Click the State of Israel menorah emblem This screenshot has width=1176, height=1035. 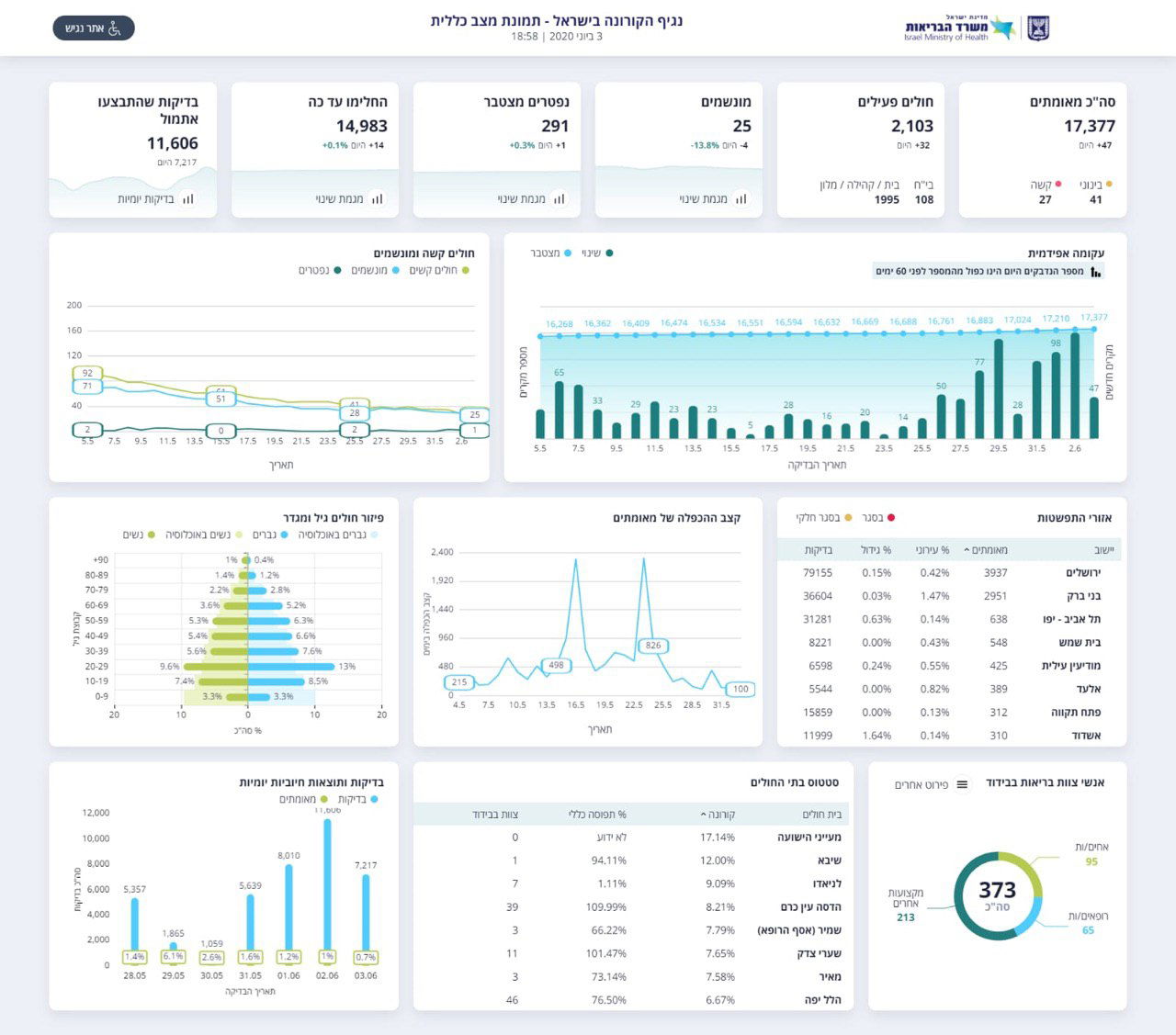click(x=1037, y=28)
